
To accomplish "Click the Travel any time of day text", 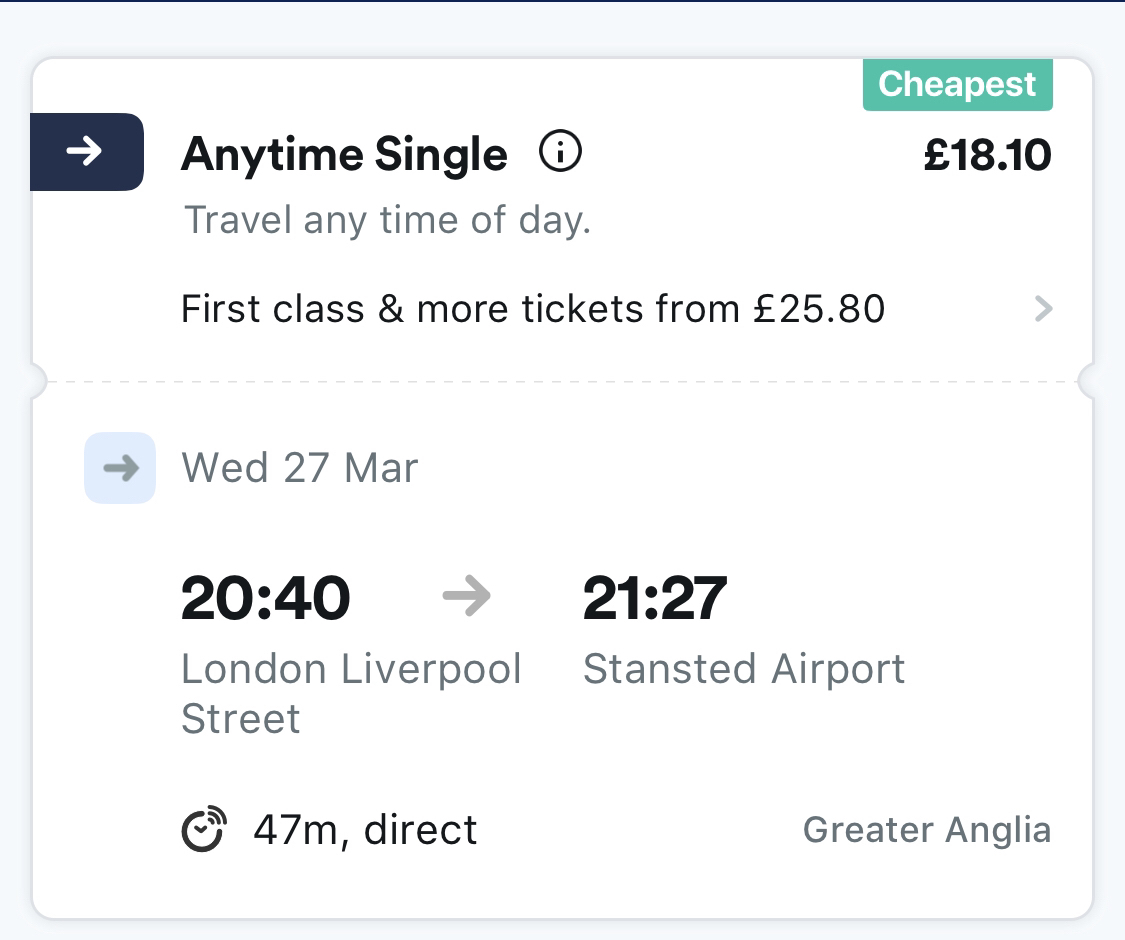I will point(388,220).
